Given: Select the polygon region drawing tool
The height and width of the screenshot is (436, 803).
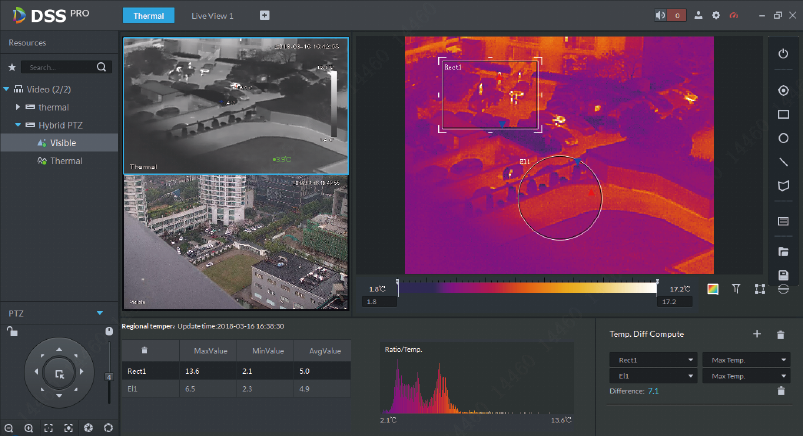Looking at the screenshot, I should [783, 186].
